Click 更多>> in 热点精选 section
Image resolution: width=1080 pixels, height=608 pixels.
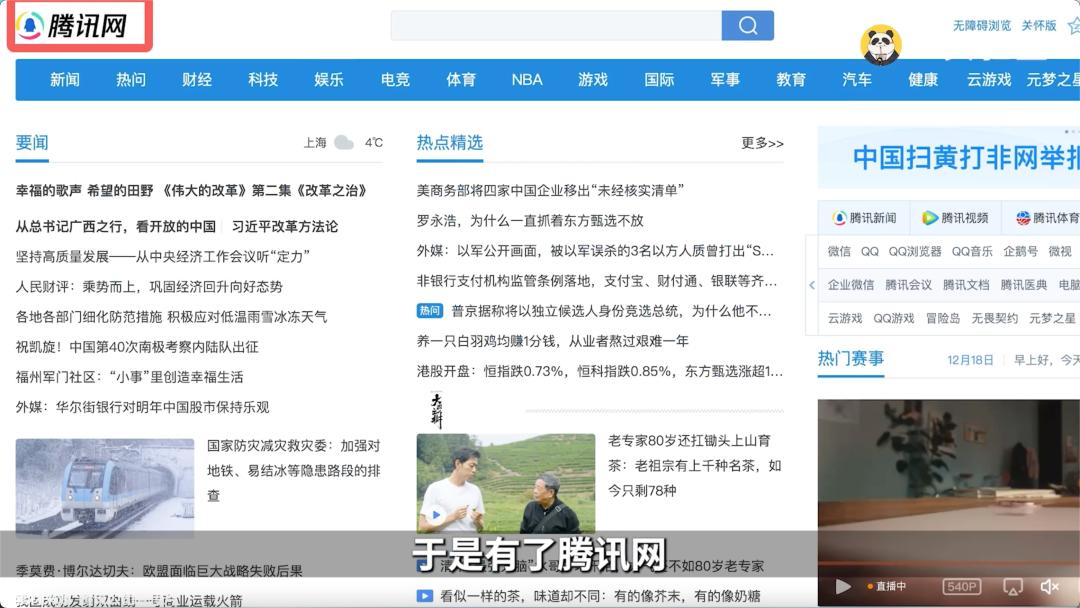click(762, 143)
